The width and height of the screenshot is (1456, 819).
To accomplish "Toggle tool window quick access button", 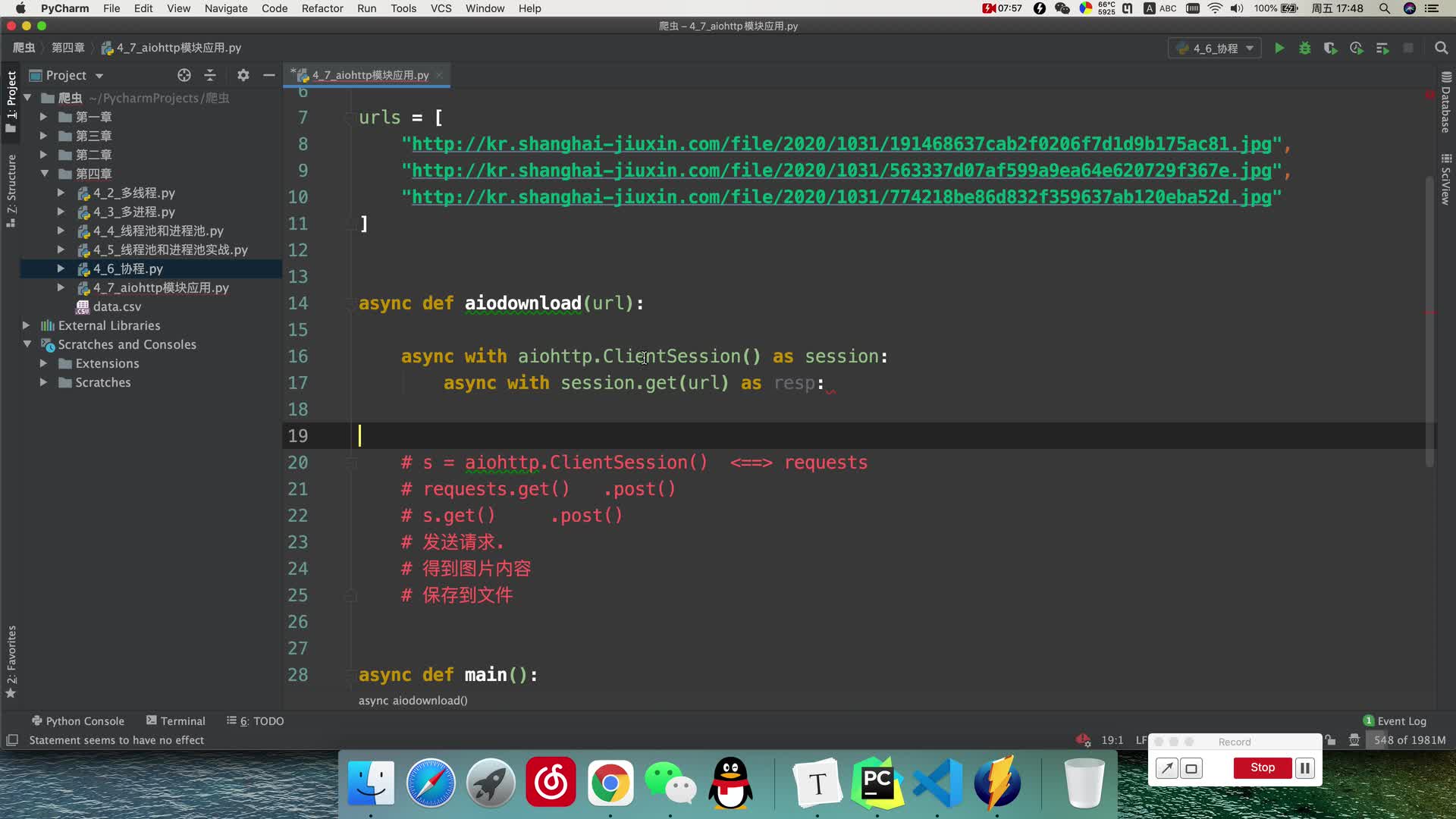I will pos(12,740).
